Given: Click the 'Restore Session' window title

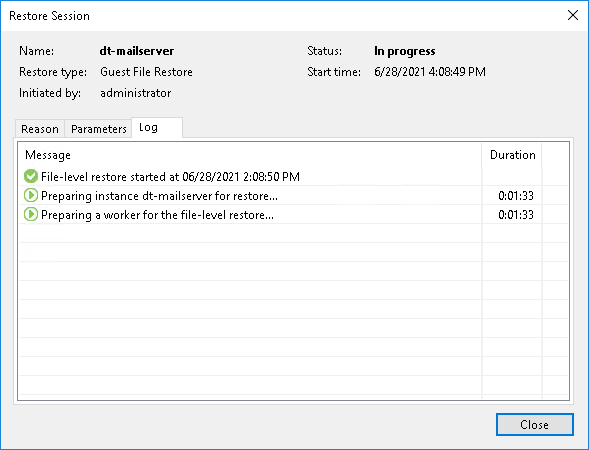Looking at the screenshot, I should [49, 16].
